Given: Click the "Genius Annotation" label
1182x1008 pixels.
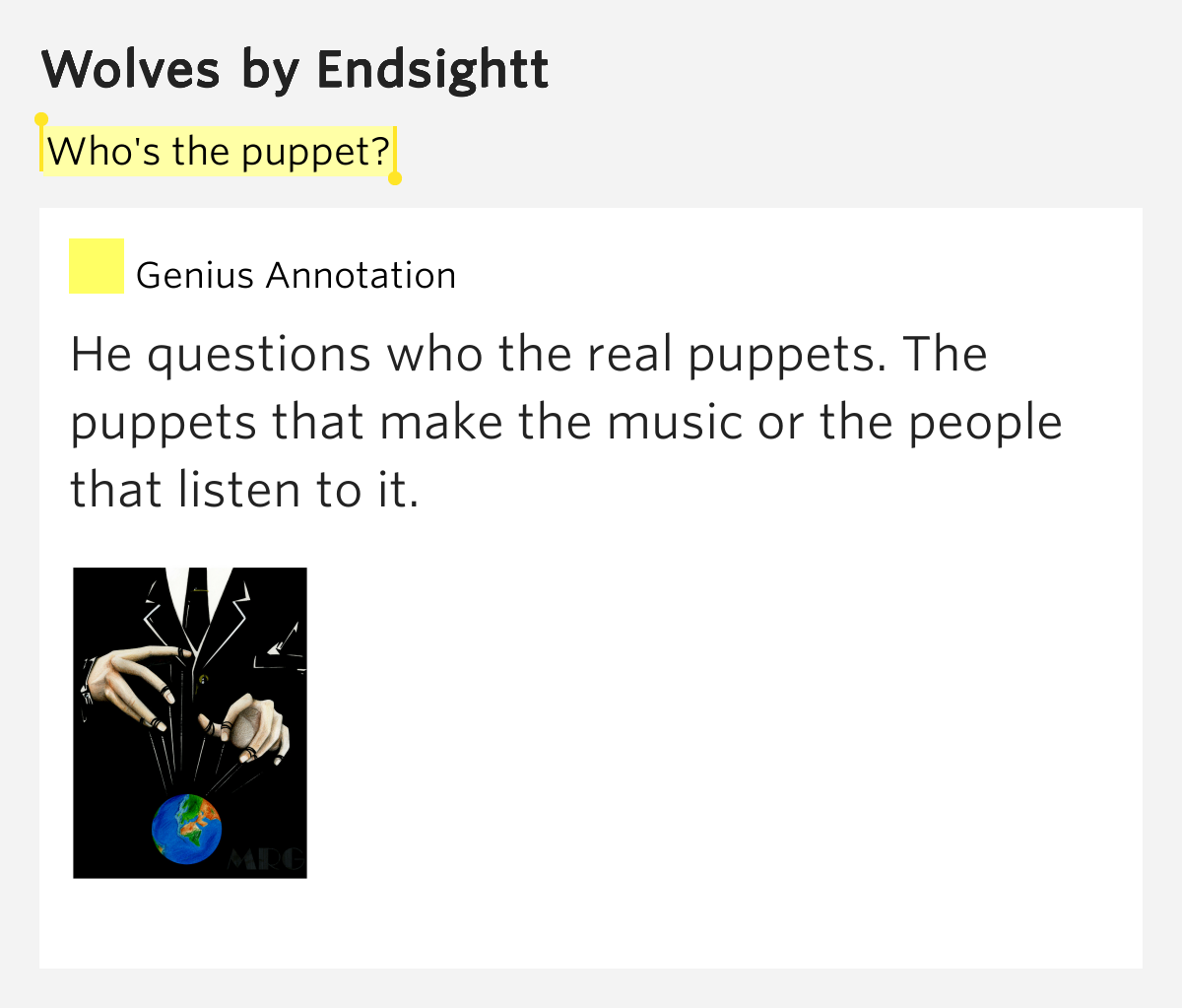Looking at the screenshot, I should 295,276.
